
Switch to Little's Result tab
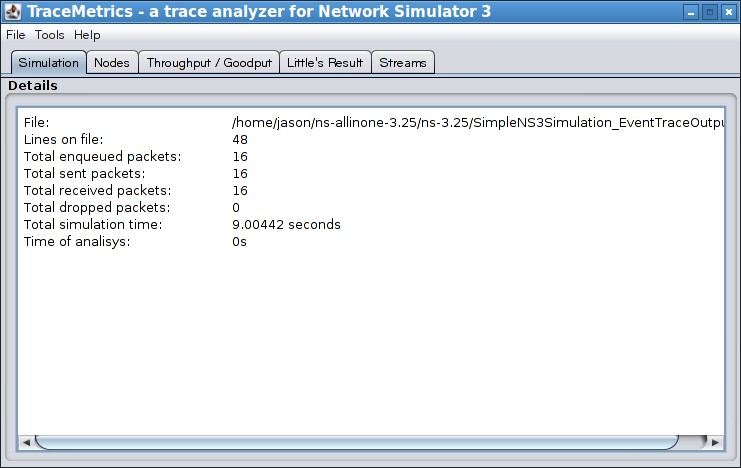pos(325,62)
